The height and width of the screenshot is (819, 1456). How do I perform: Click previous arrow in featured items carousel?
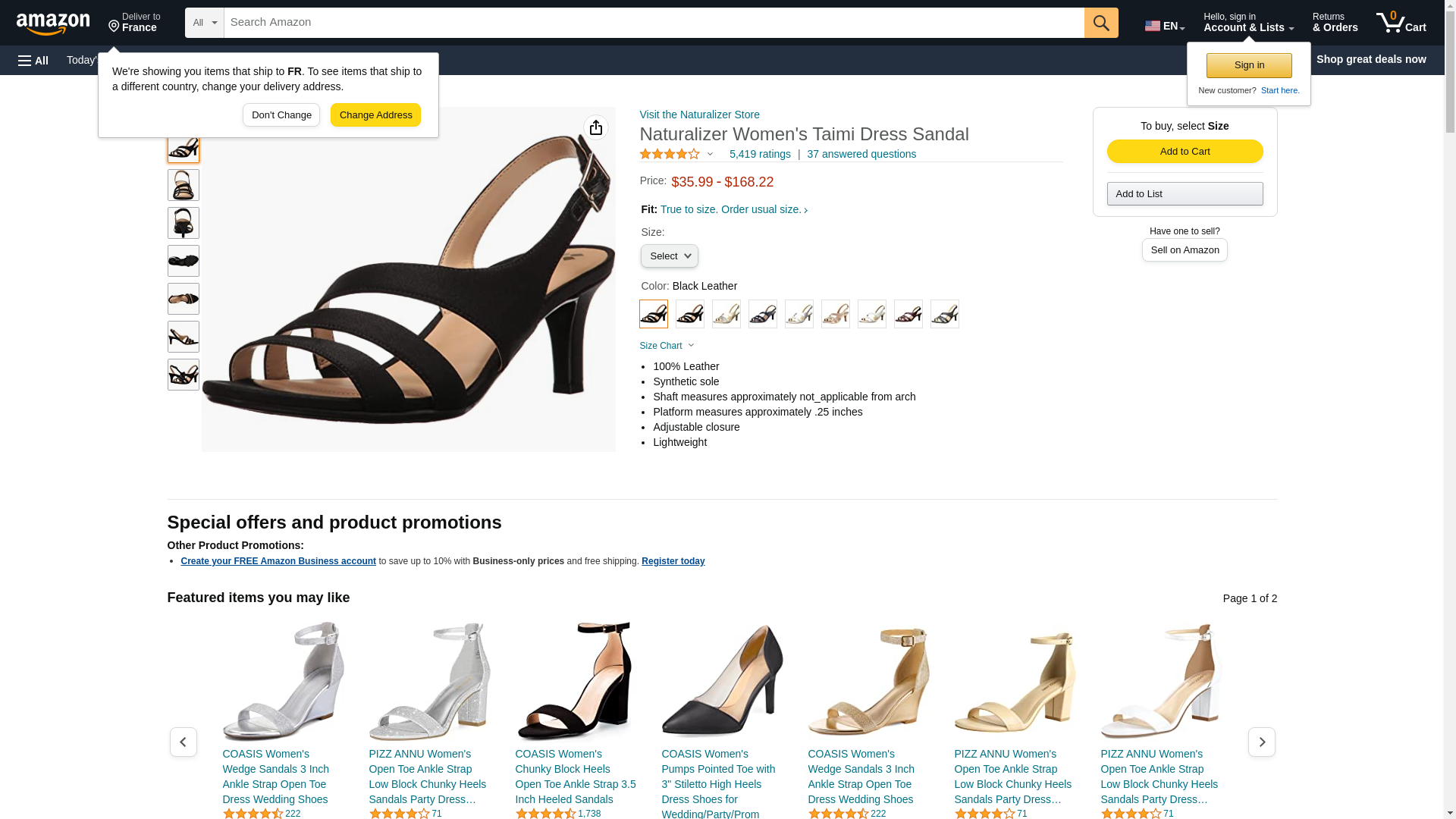click(183, 742)
